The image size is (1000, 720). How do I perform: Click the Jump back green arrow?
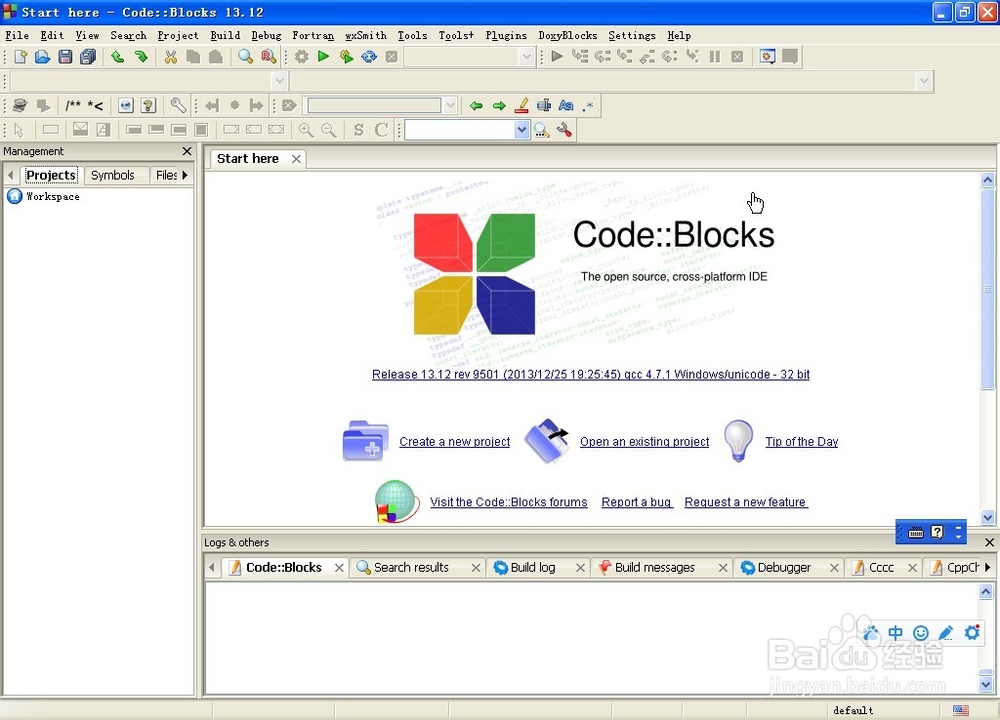tap(476, 105)
